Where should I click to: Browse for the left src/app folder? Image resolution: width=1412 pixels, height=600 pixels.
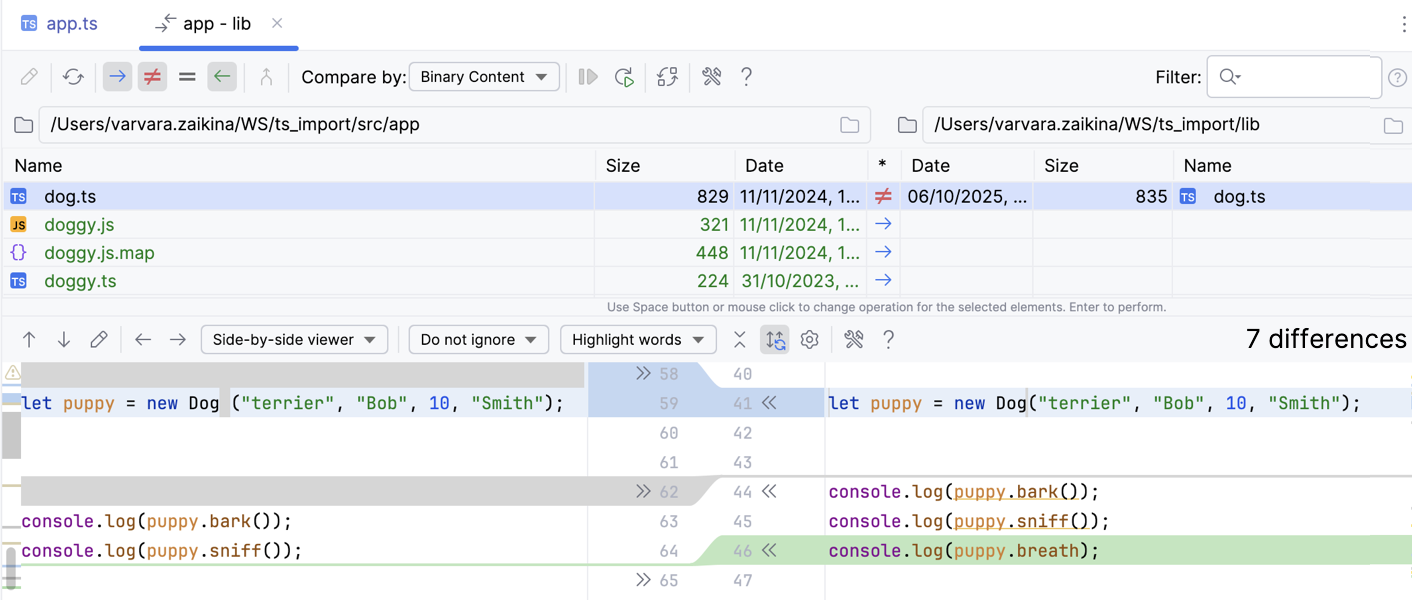pyautogui.click(x=849, y=125)
